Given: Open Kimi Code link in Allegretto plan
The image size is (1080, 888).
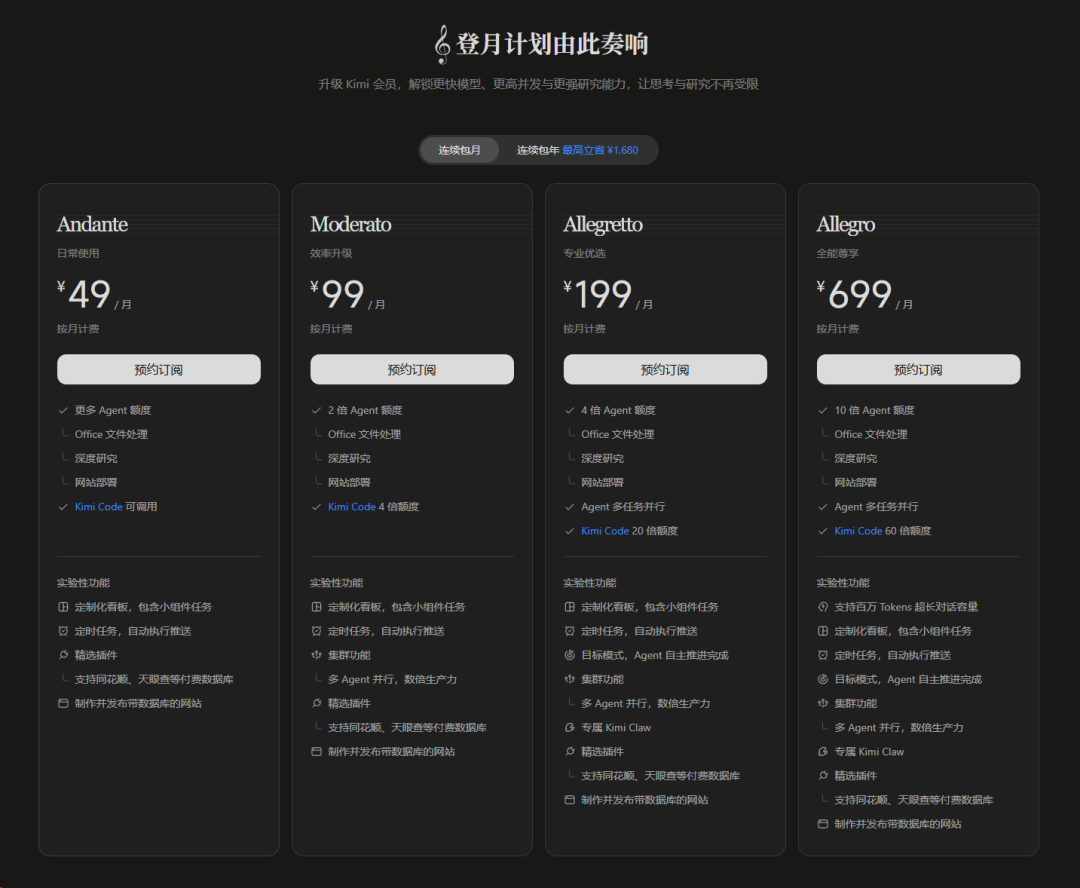Looking at the screenshot, I should [605, 530].
